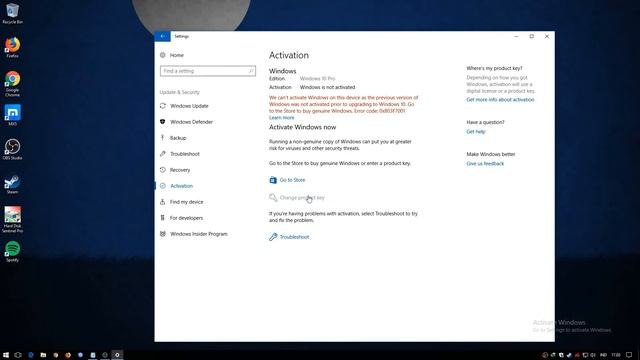Click the Windows Update refresh icon

162,106
